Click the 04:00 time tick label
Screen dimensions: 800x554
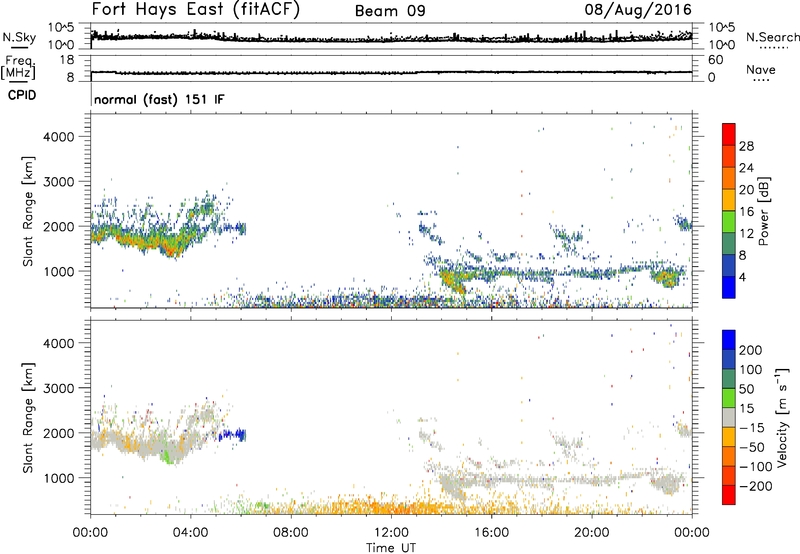190,533
